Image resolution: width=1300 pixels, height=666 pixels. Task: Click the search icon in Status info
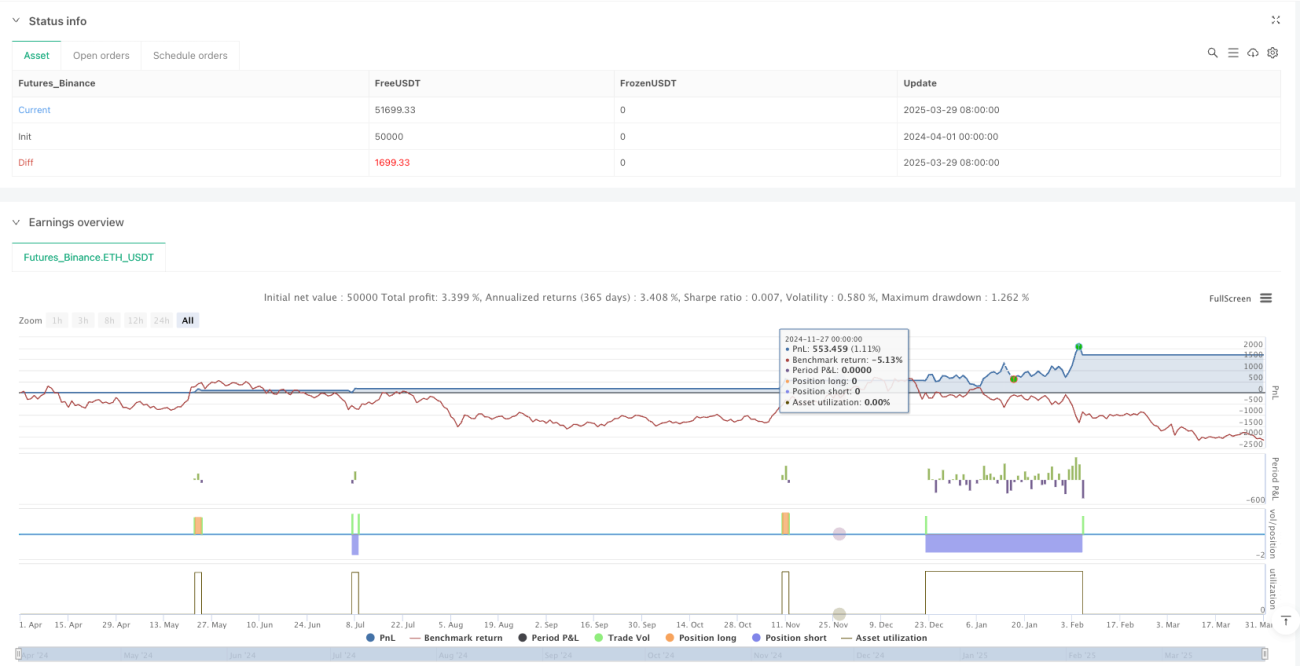(x=1212, y=53)
